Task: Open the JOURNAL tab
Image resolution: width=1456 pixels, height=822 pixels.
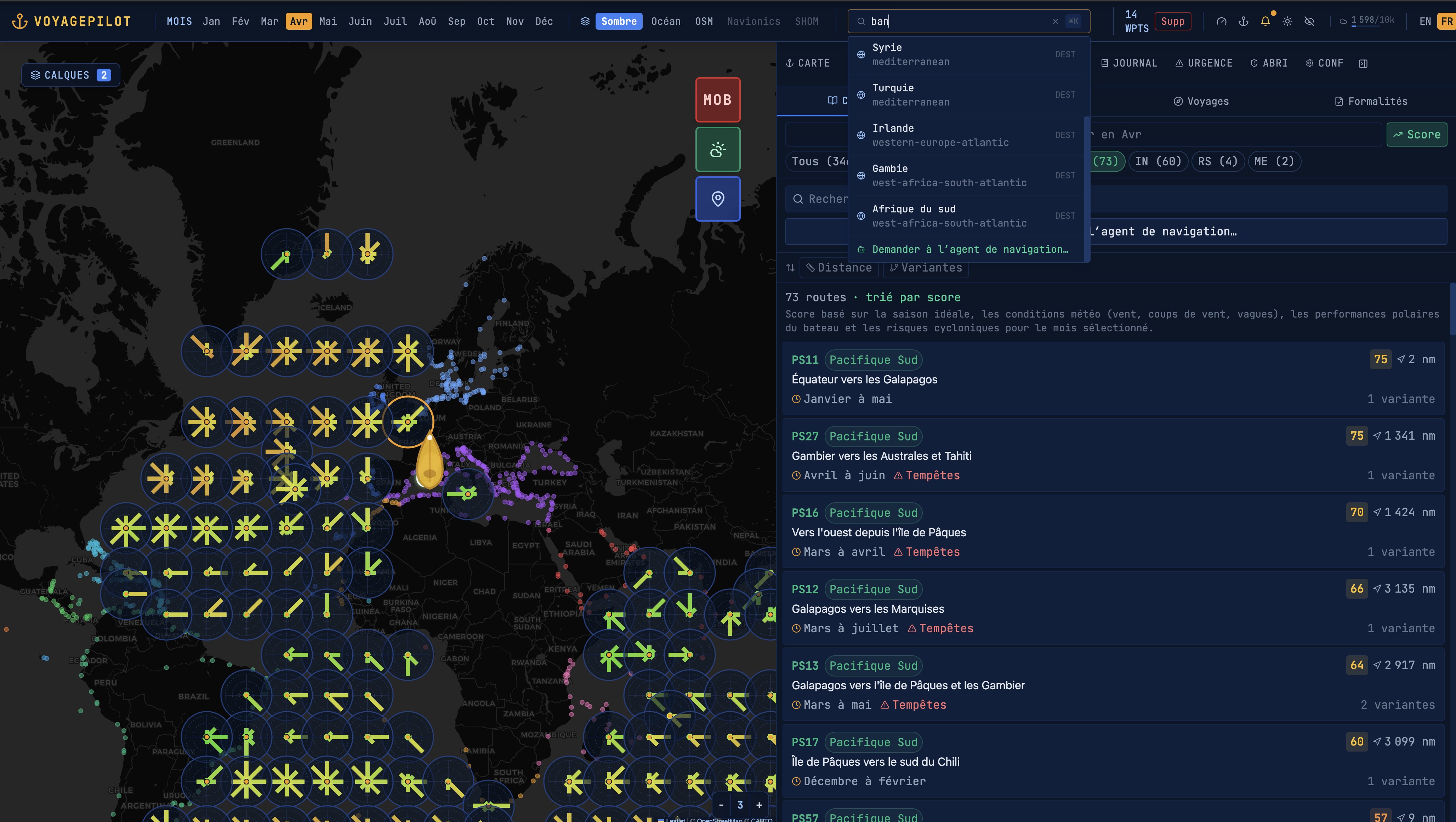Action: [1129, 63]
